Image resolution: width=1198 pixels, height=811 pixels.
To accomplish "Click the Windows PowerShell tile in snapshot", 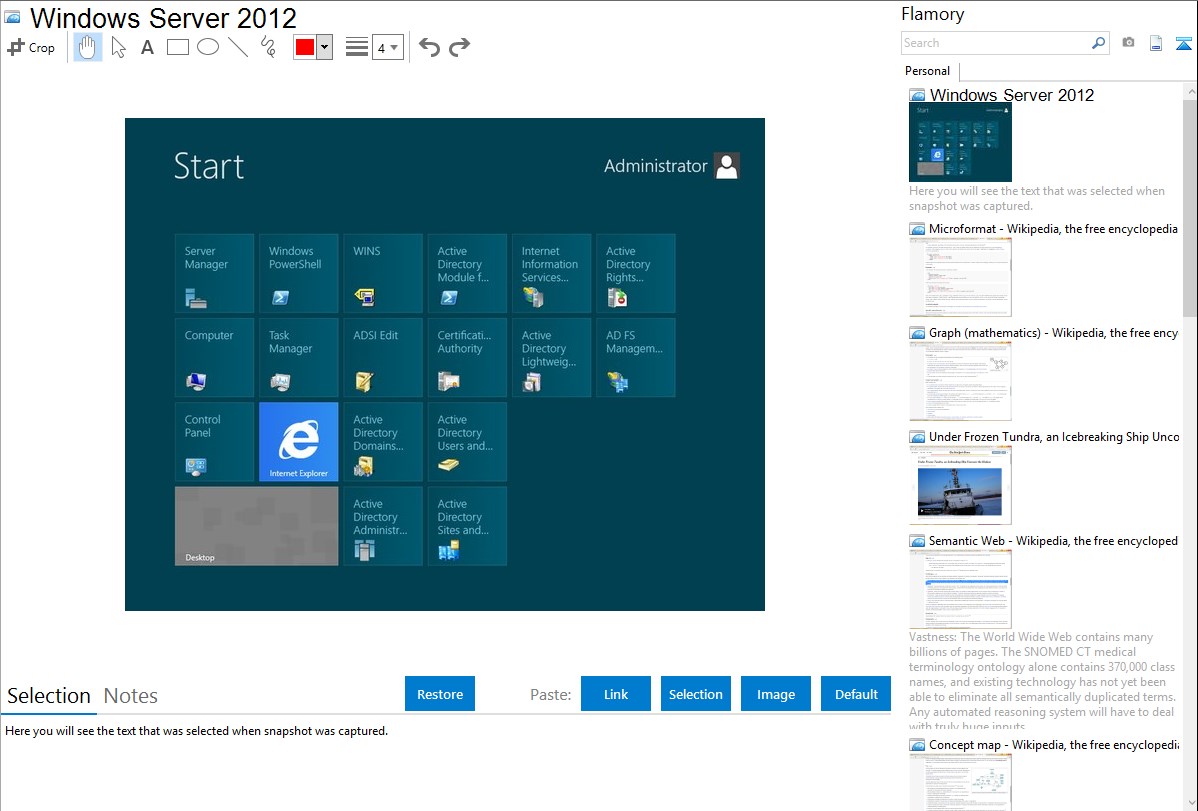I will 299,274.
